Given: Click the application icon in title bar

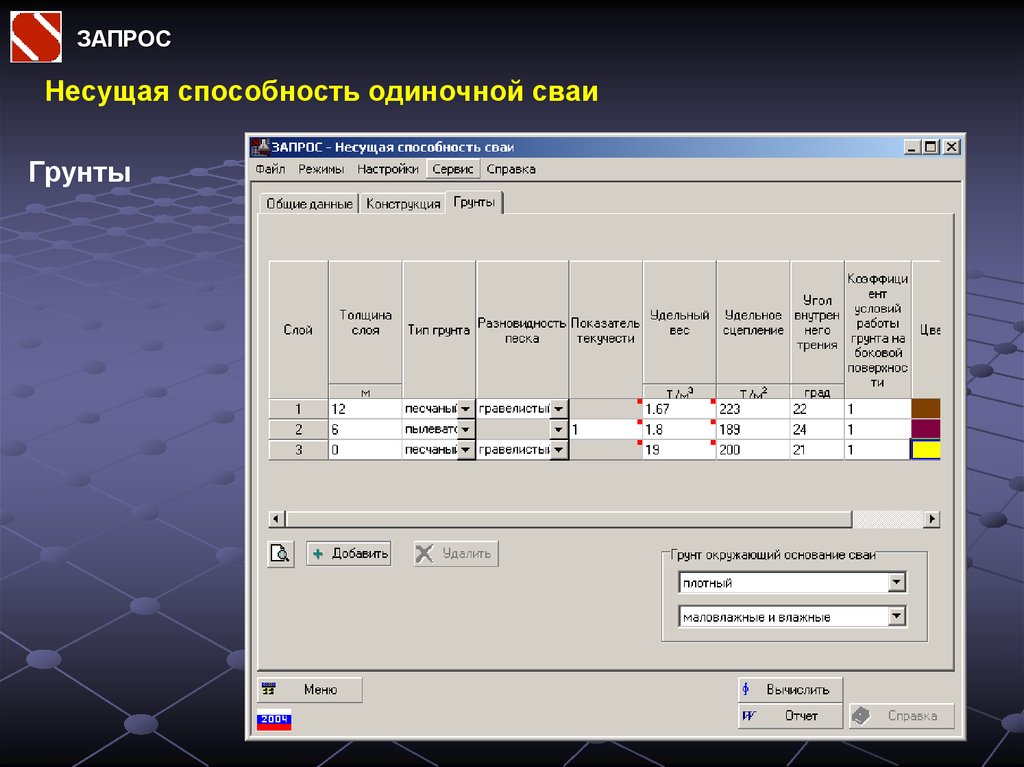Looking at the screenshot, I should point(259,146).
